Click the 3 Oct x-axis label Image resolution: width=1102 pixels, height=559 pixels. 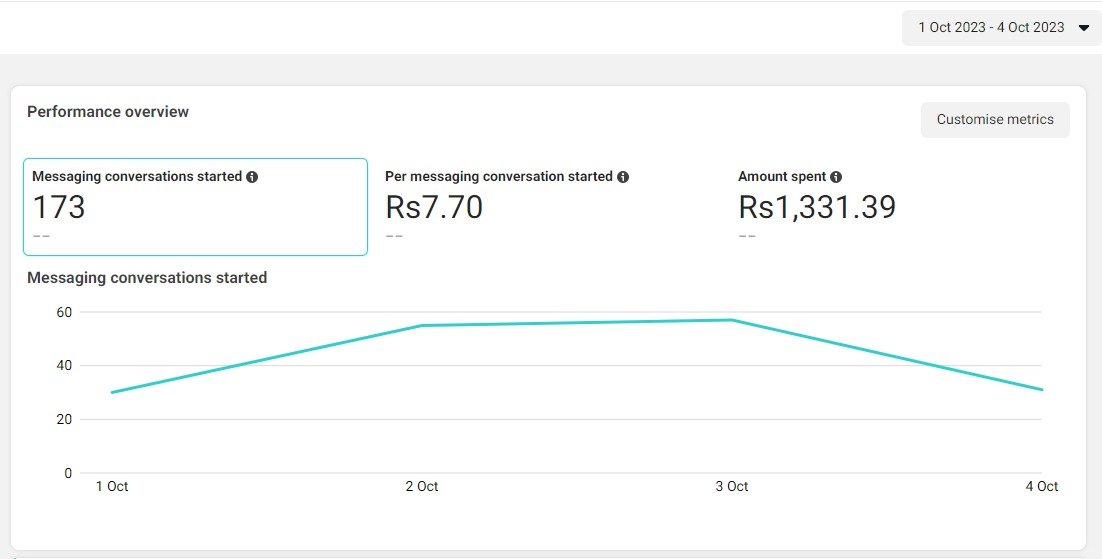pos(732,487)
